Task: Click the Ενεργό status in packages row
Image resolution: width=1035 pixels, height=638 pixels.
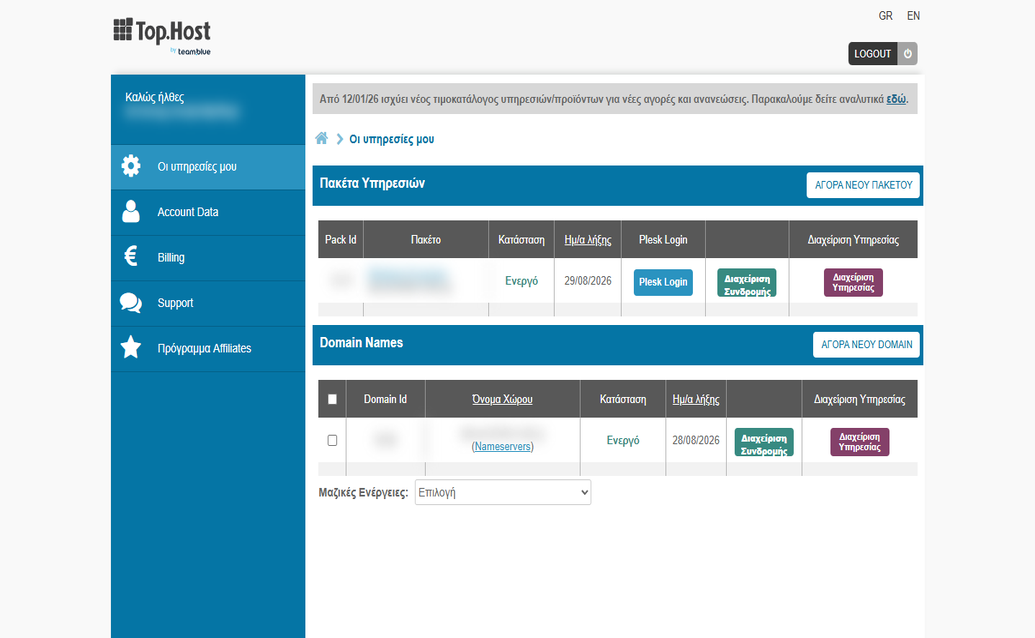Action: coord(521,281)
